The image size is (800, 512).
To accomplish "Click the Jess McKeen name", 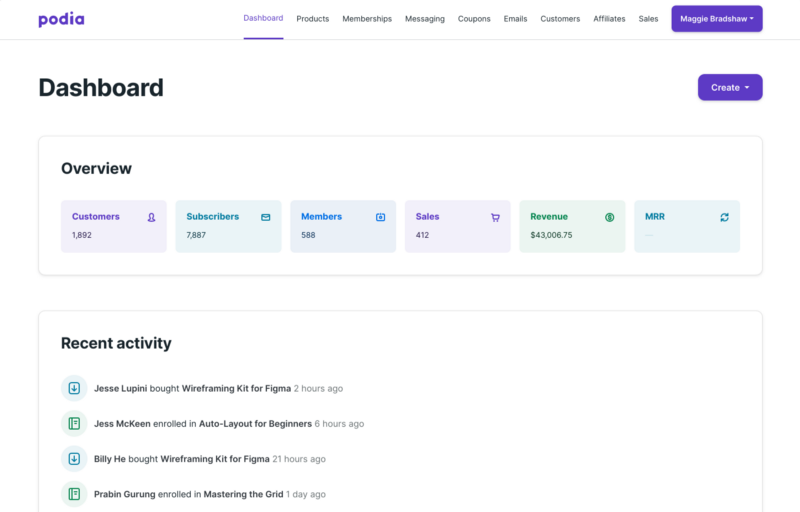I will [x=122, y=423].
